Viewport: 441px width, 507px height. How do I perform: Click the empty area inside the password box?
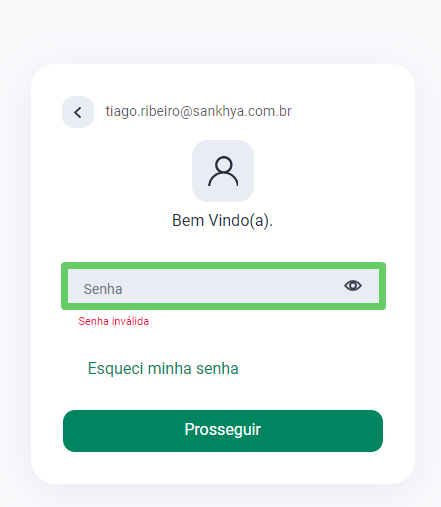(230, 286)
